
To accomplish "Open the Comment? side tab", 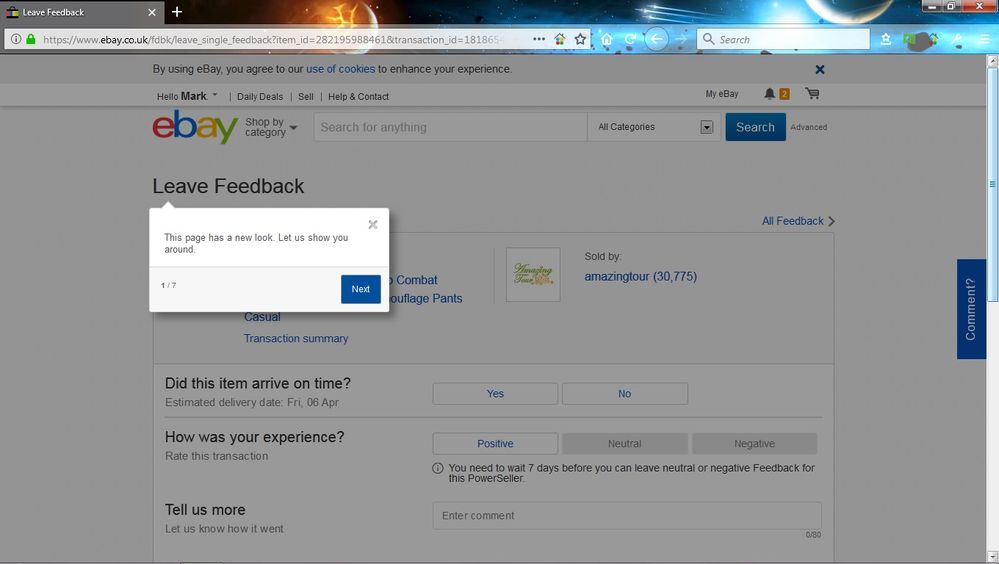I will click(x=971, y=309).
